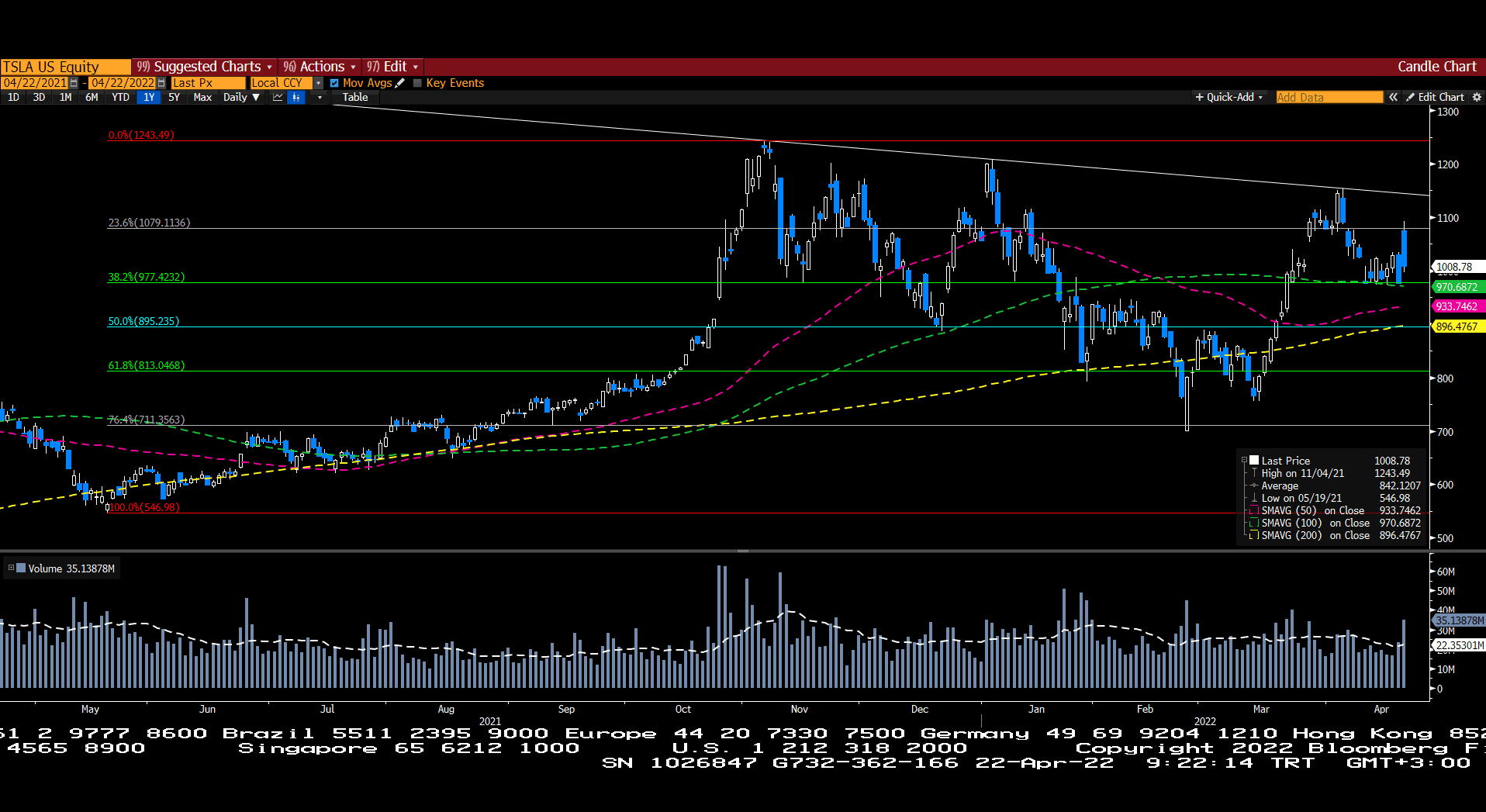Click the Last Price white color swatch

1254,461
